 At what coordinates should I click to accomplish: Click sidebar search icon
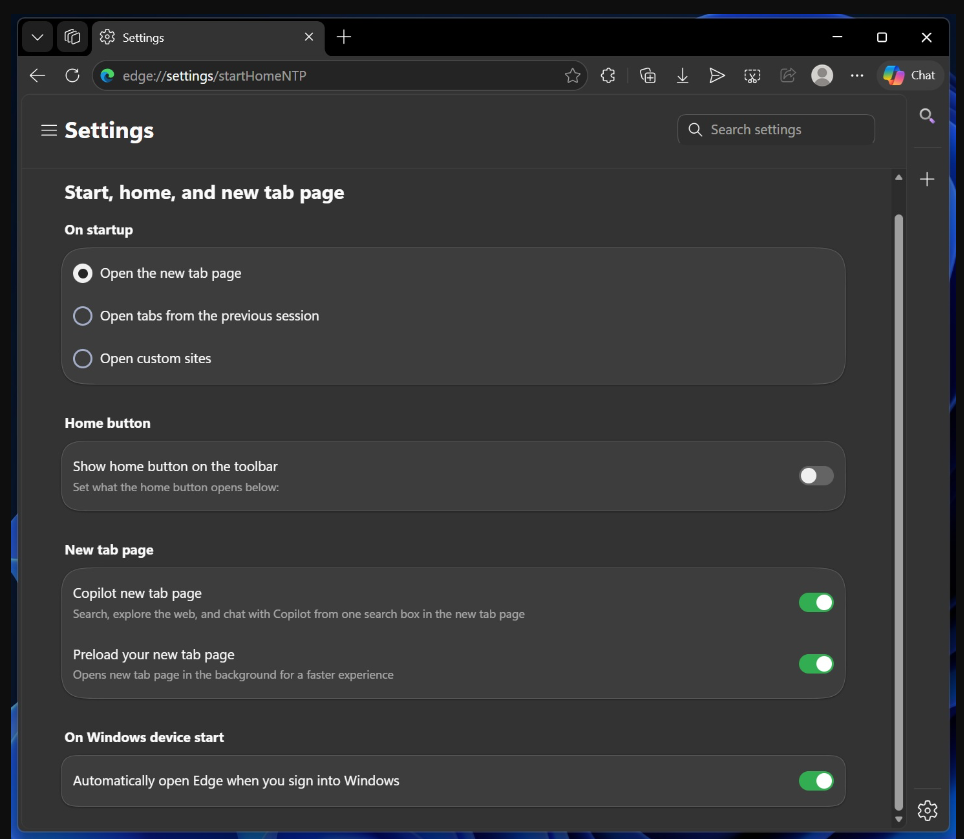[927, 116]
